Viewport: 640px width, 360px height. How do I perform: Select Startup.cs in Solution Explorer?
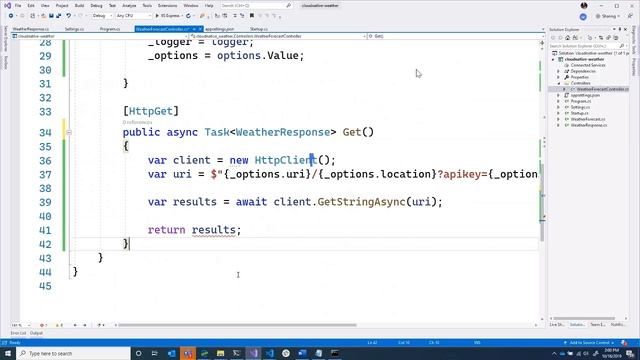pos(580,113)
